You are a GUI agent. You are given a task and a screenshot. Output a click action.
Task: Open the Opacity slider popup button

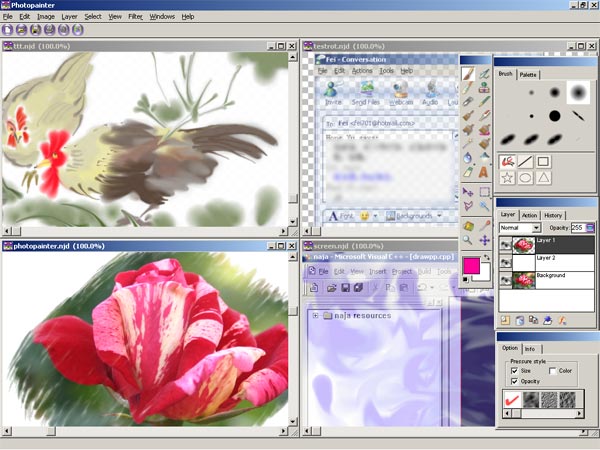point(590,228)
